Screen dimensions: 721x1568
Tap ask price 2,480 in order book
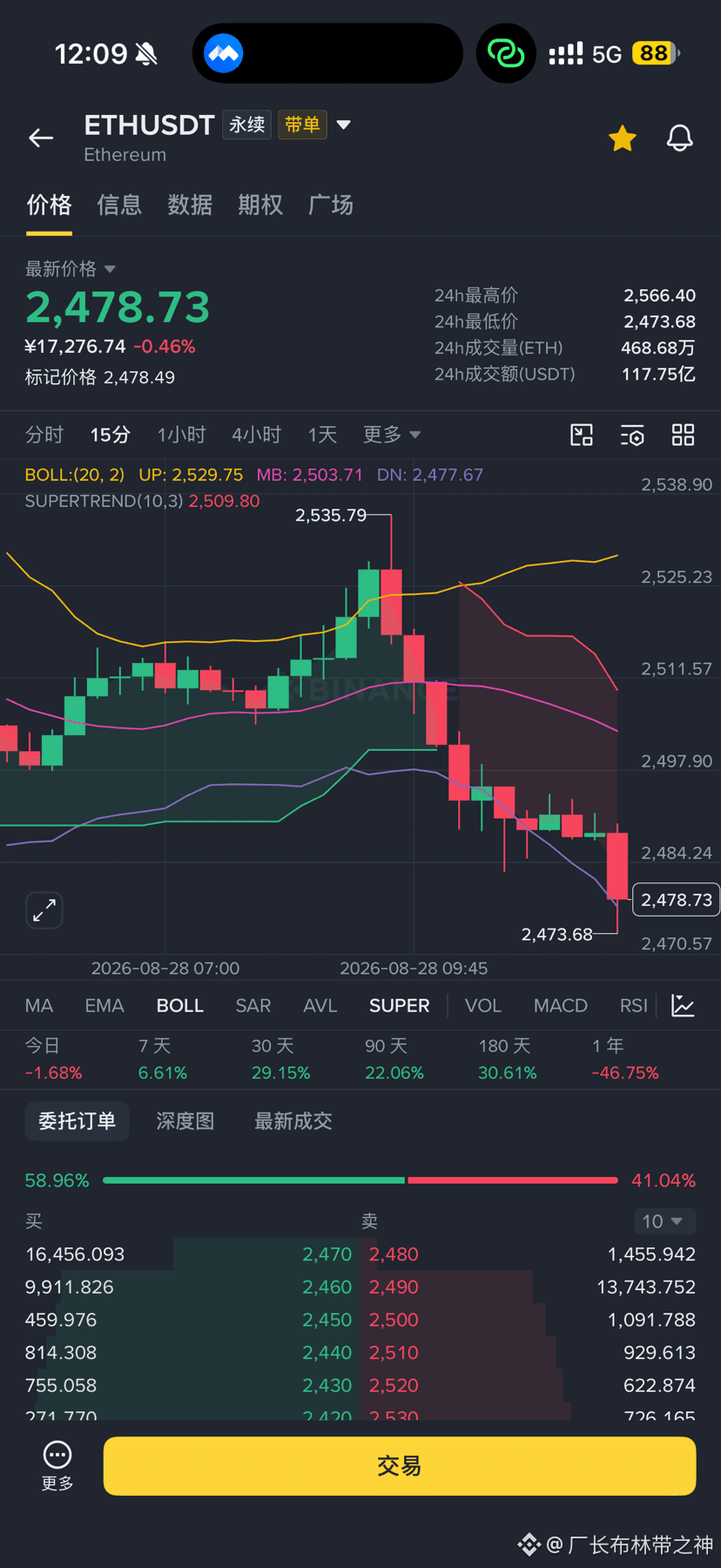(x=394, y=1254)
